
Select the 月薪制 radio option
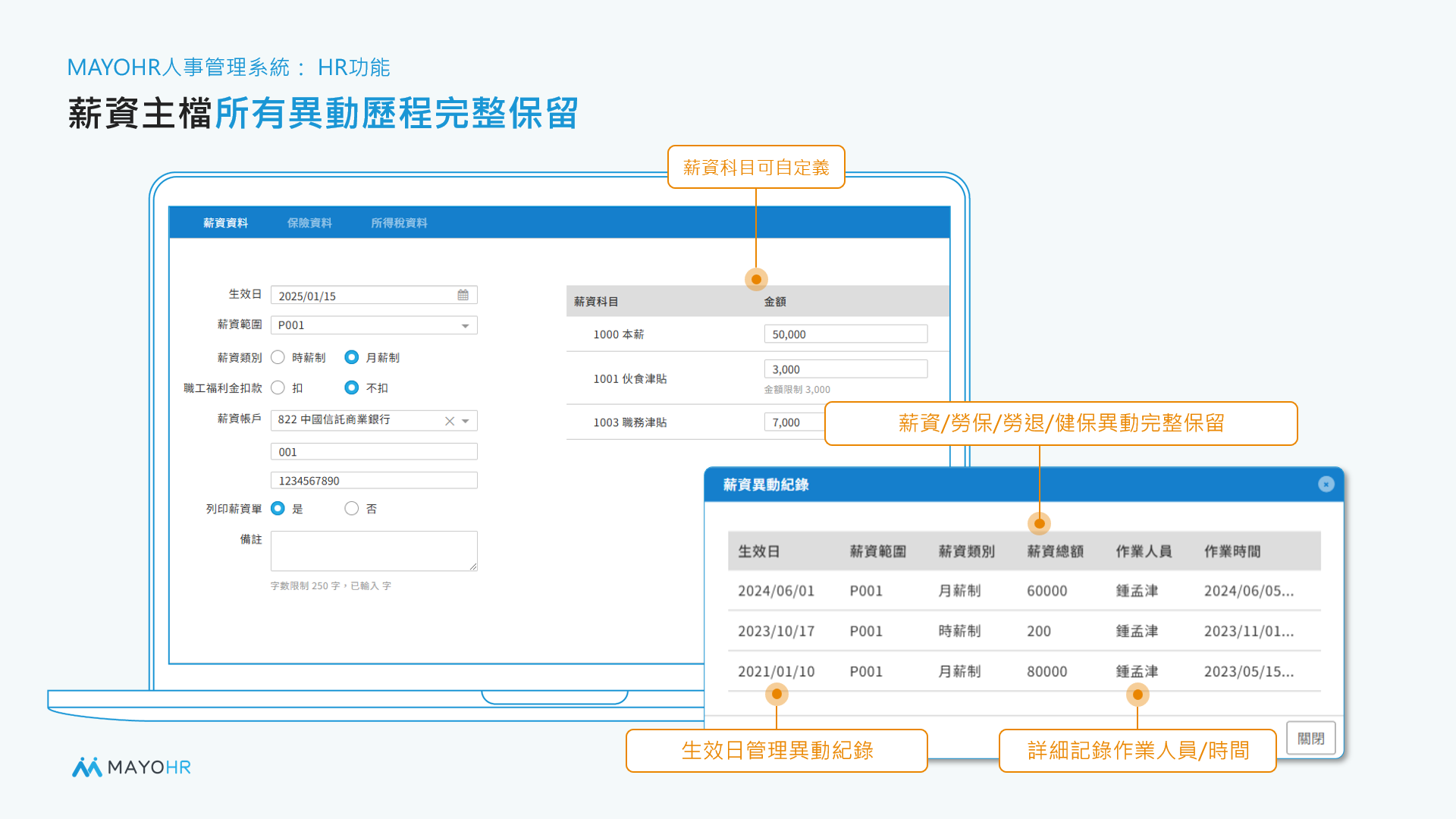(351, 357)
